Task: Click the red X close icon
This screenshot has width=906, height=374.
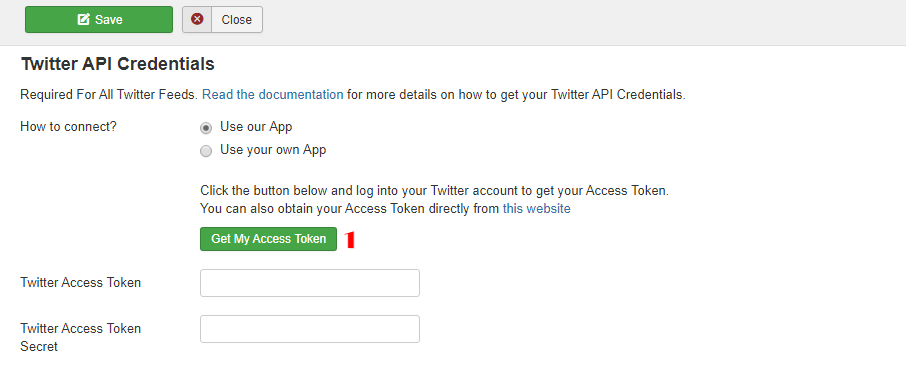Action: [197, 19]
